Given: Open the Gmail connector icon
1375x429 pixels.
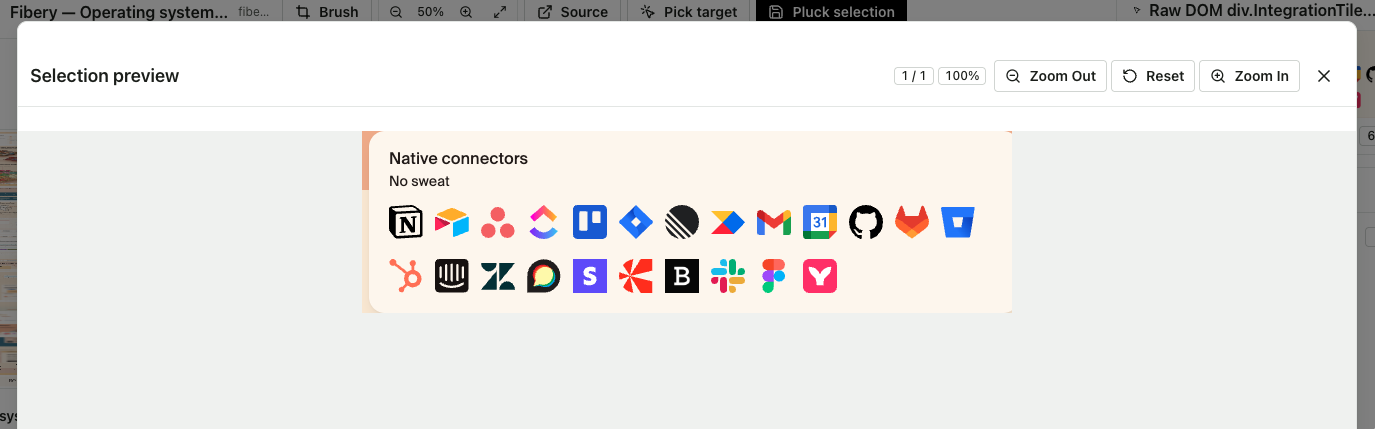Looking at the screenshot, I should 774,222.
